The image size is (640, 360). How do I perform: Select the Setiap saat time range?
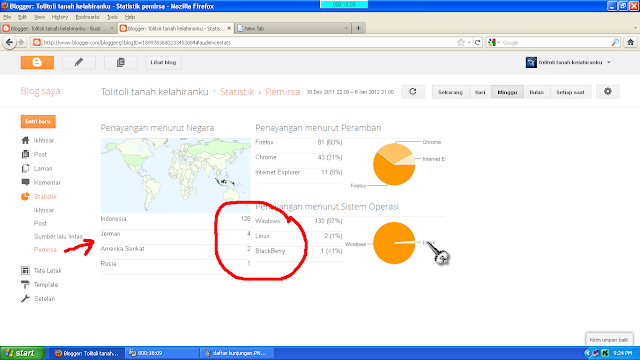pos(570,92)
